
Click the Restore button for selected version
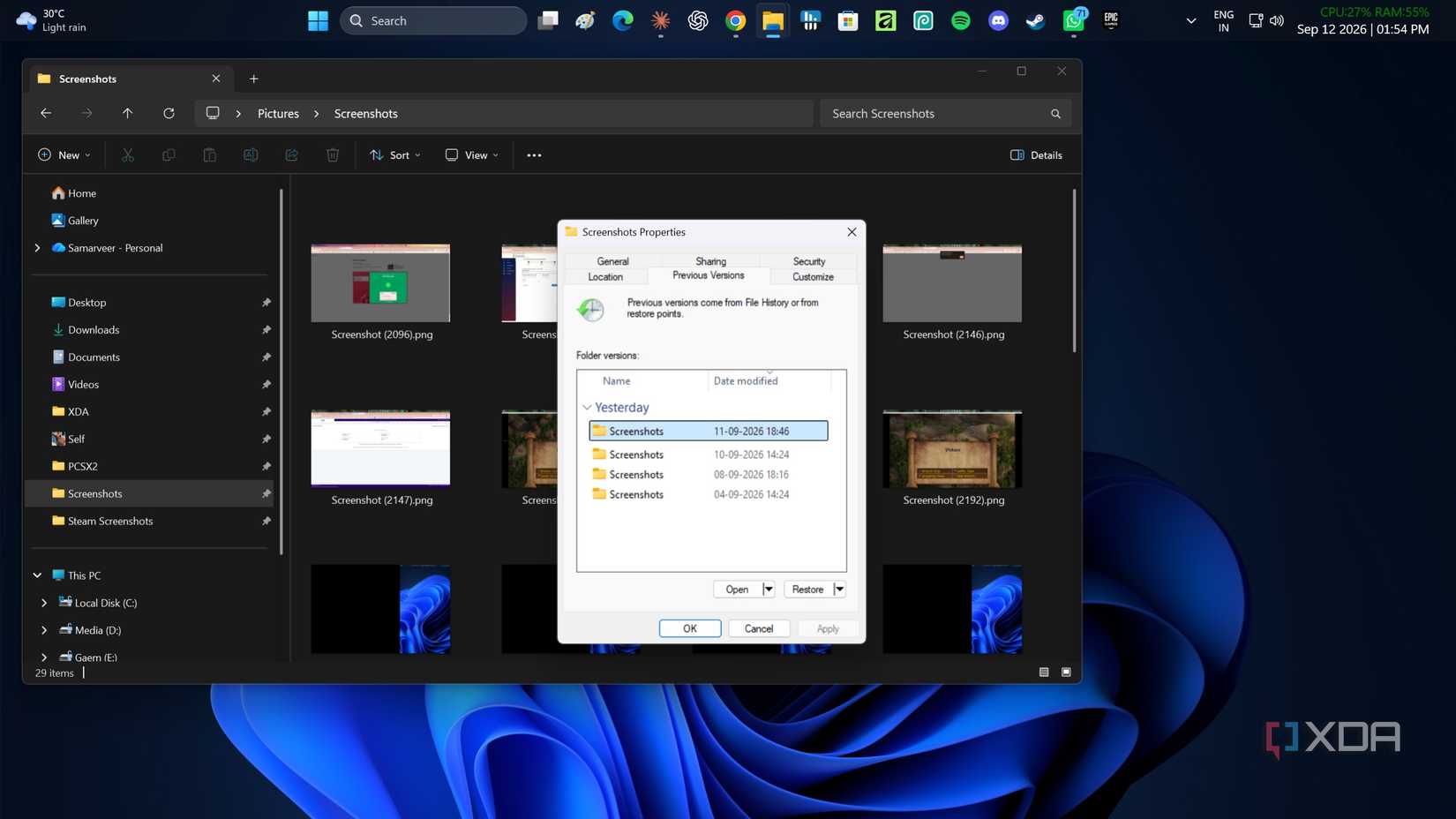pos(807,590)
